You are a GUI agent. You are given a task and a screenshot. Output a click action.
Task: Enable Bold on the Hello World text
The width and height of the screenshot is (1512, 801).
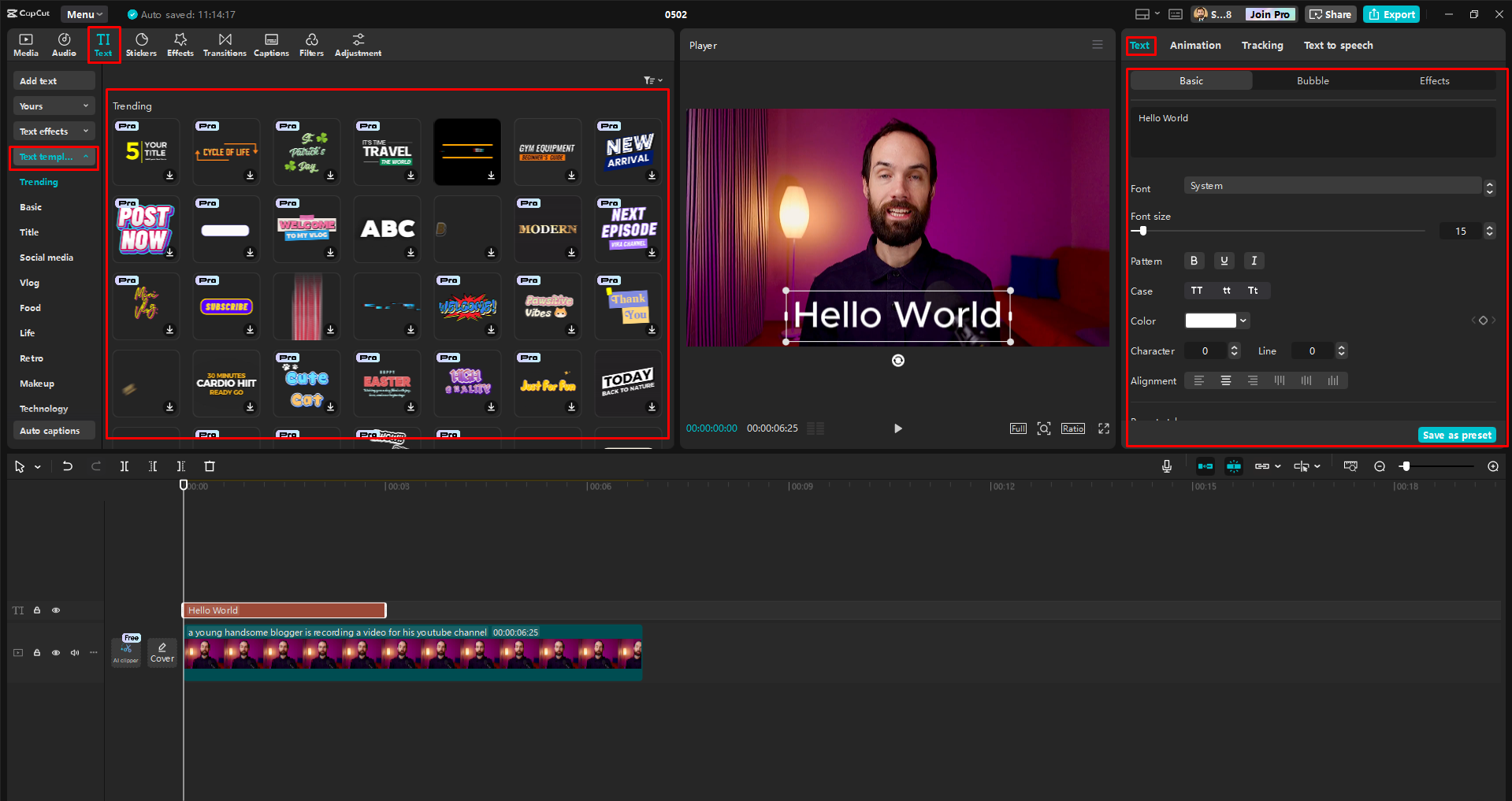click(1194, 260)
